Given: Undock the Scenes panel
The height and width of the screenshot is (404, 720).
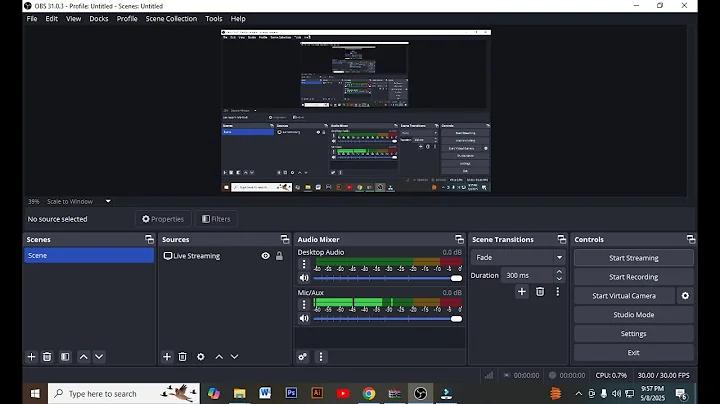Looking at the screenshot, I should [x=149, y=239].
